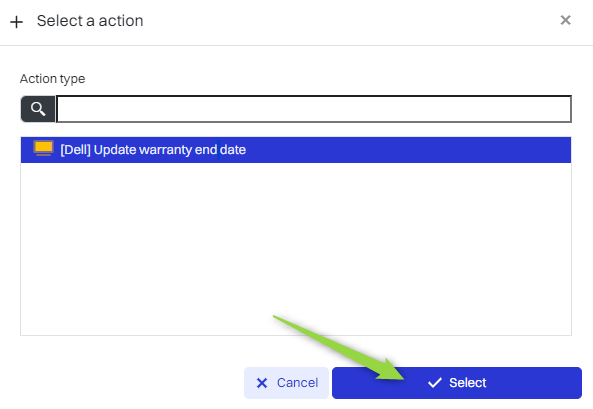The image size is (593, 409).
Task: Click the checkmark icon in Select button
Action: coord(435,383)
